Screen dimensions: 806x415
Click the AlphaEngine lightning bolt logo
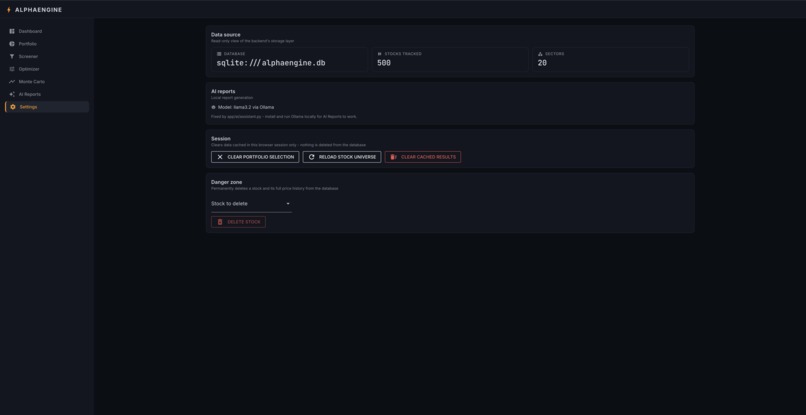pos(8,10)
